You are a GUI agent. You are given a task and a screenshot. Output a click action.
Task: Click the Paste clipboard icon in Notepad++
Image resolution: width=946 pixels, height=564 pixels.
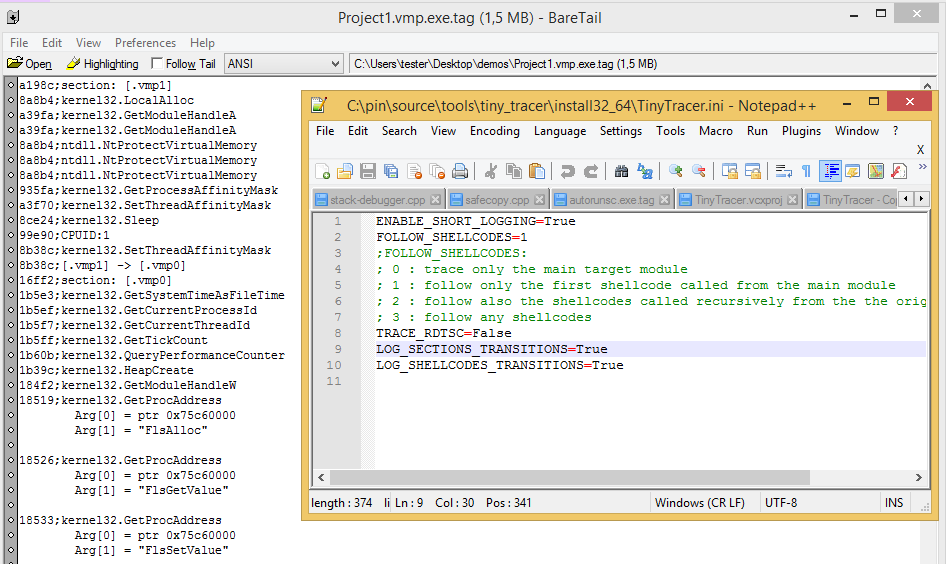click(x=536, y=171)
